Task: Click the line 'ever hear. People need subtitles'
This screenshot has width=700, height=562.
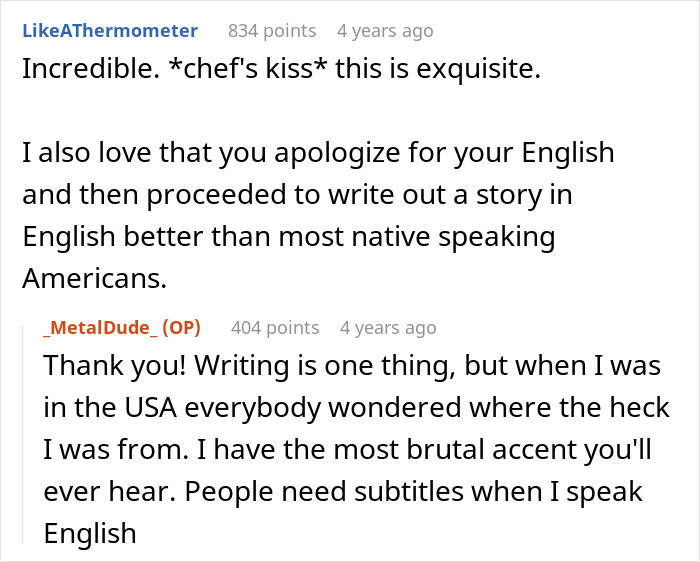Action: pyautogui.click(x=343, y=492)
